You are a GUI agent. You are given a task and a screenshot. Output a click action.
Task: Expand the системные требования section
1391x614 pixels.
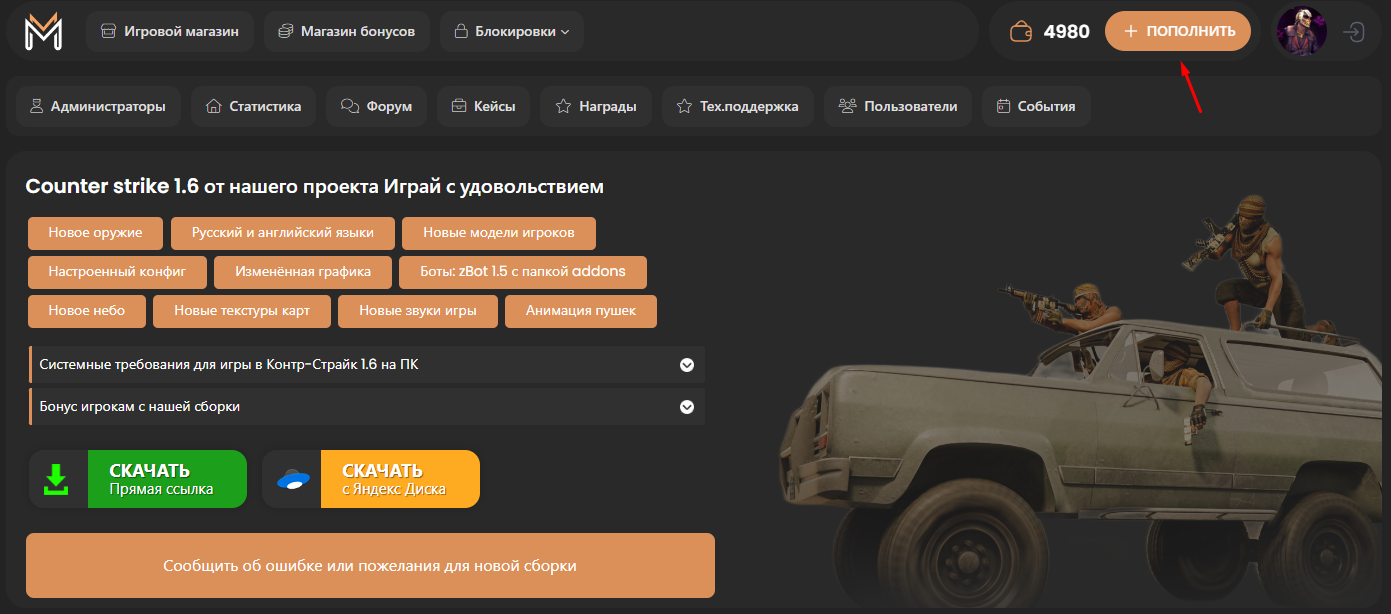(x=687, y=365)
